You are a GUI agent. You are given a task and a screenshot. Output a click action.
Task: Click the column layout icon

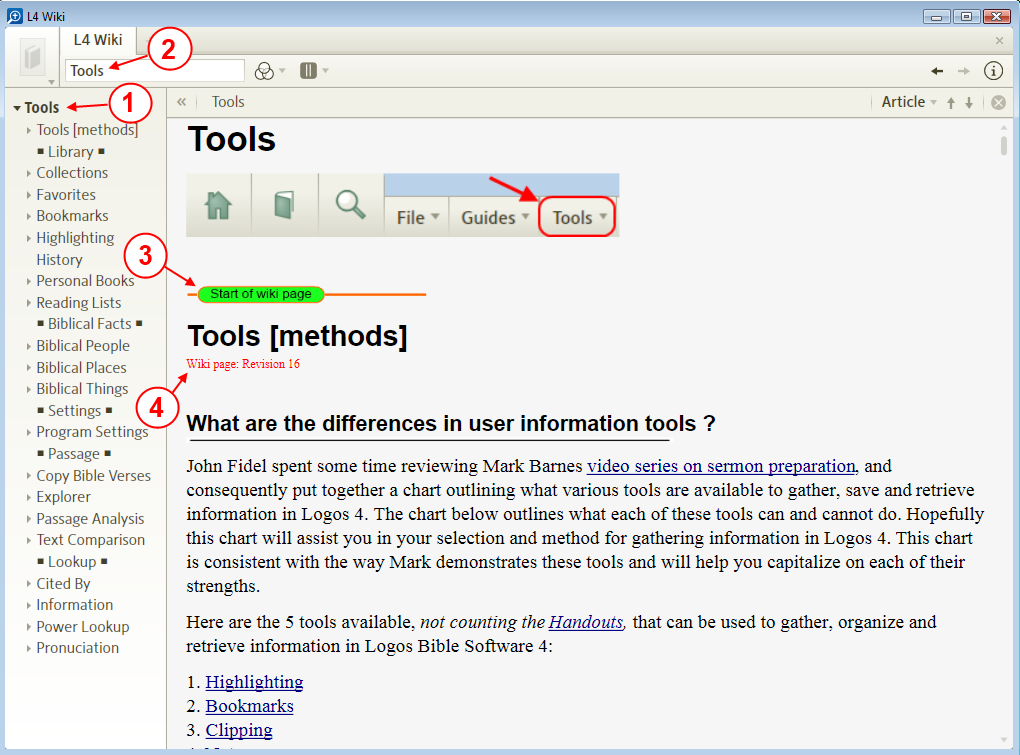(308, 70)
